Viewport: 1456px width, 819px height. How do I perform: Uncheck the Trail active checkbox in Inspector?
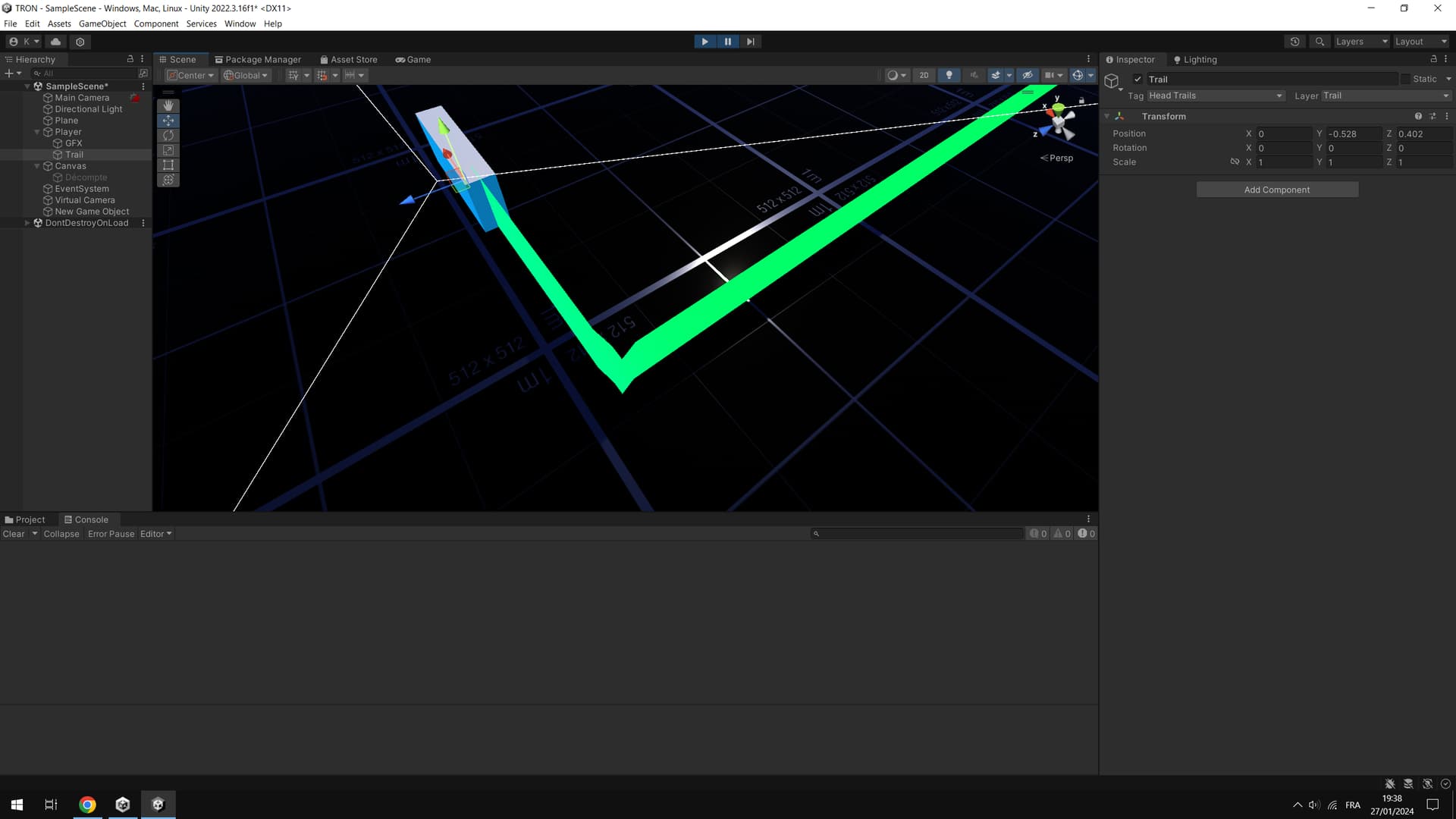coord(1137,79)
